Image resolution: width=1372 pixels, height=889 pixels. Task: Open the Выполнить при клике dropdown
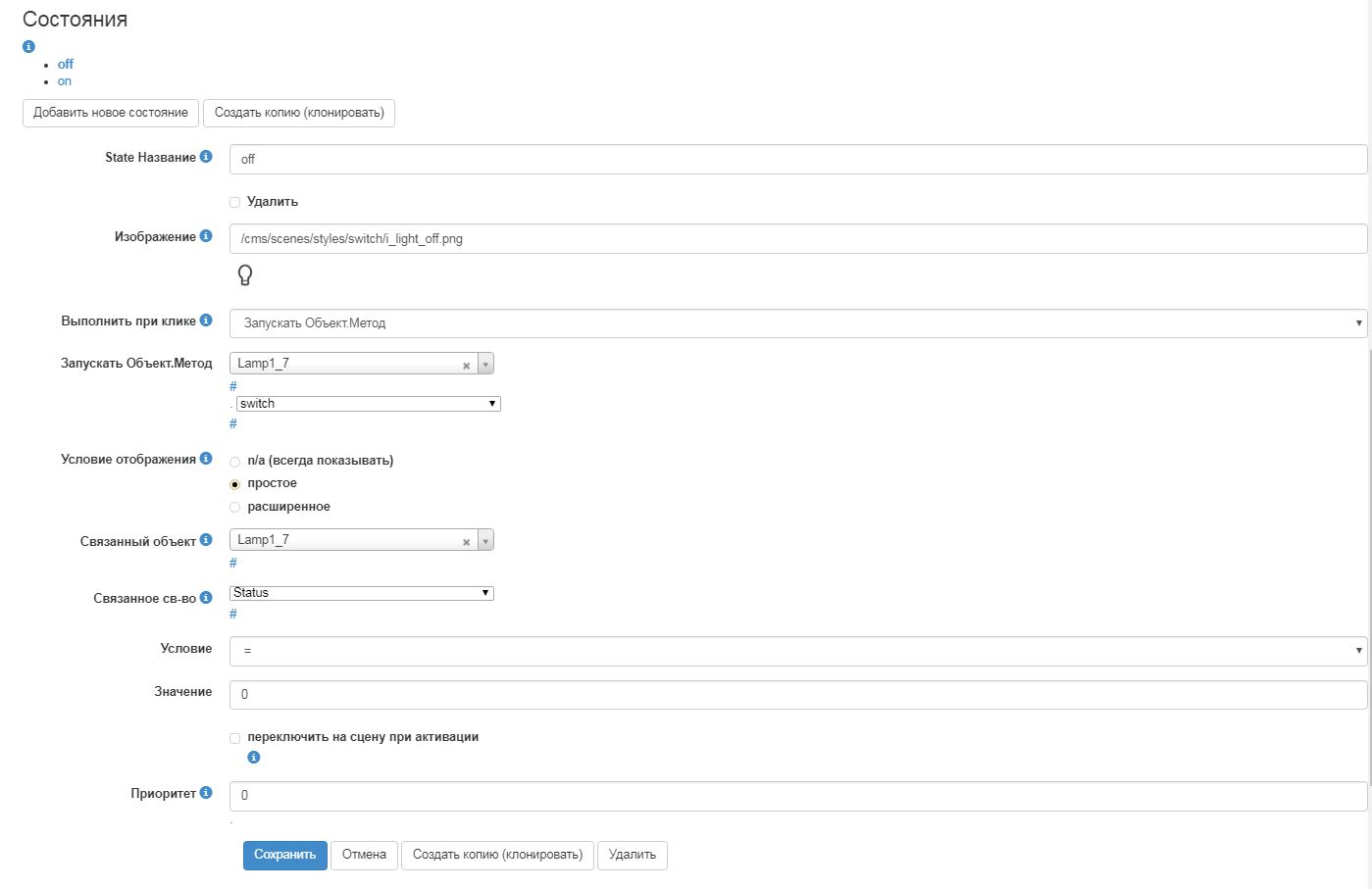797,322
